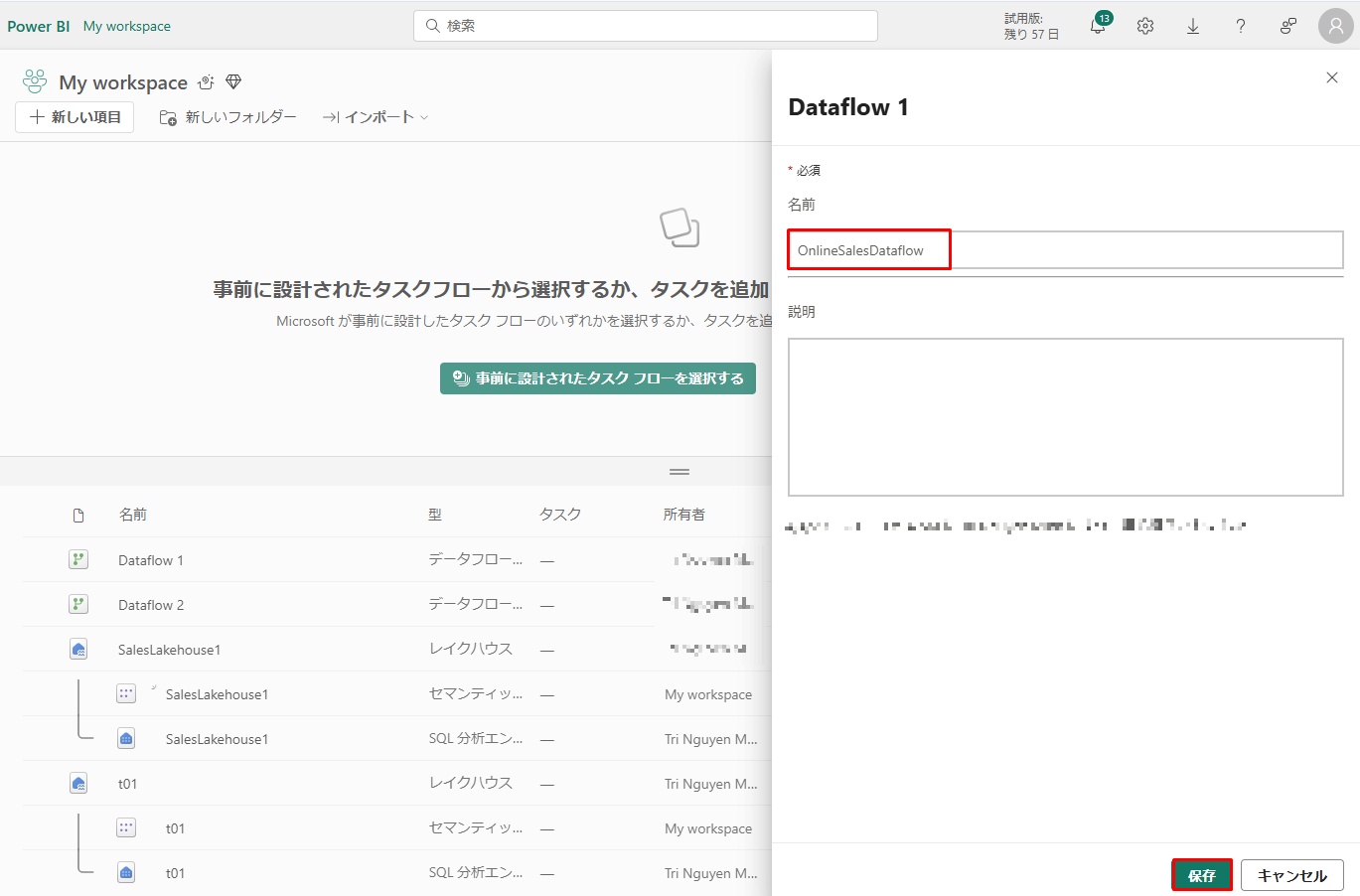Click the Dataflow 1 item icon
The width and height of the screenshot is (1360, 896).
coord(78,560)
